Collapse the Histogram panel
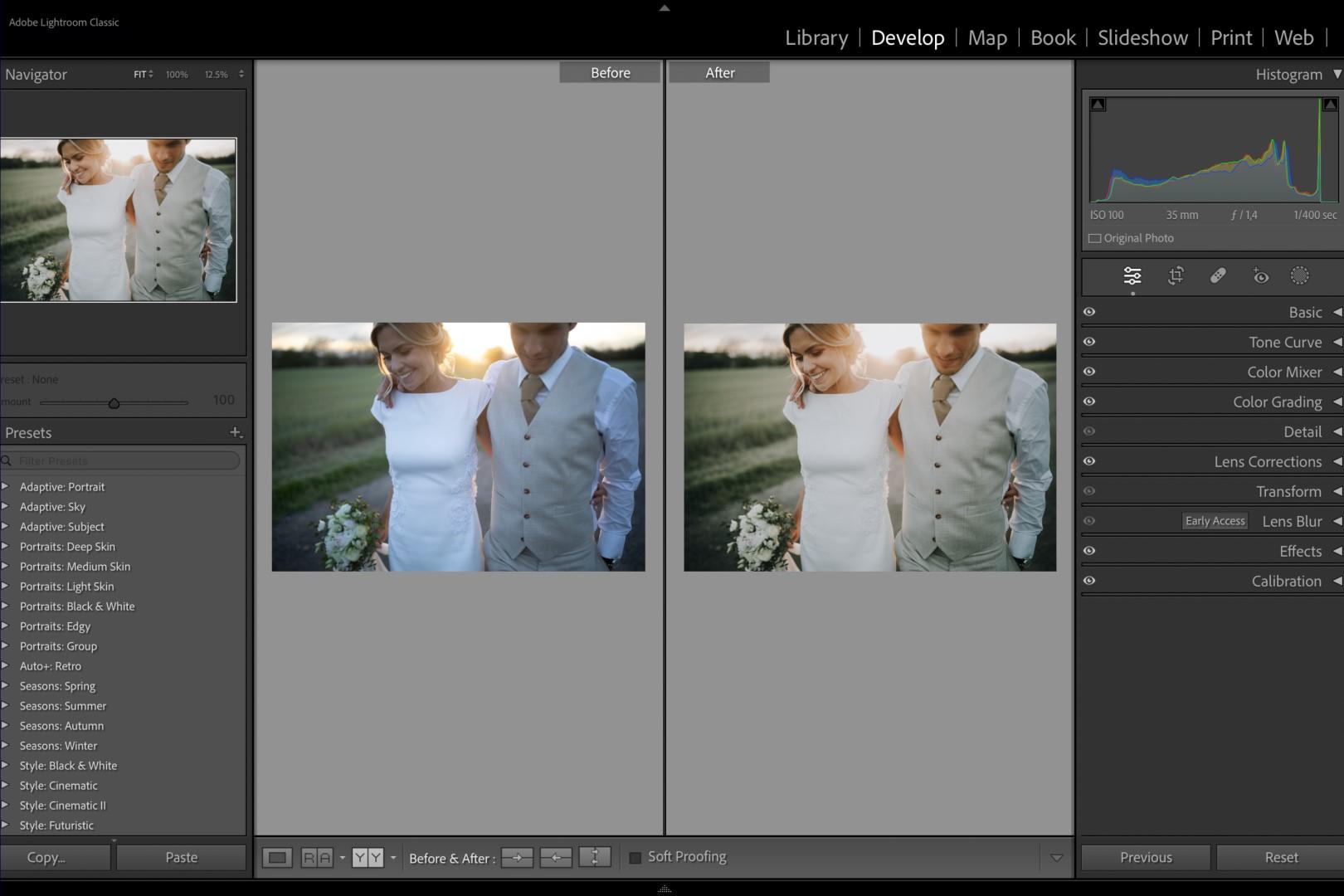The image size is (1344, 896). click(1337, 74)
